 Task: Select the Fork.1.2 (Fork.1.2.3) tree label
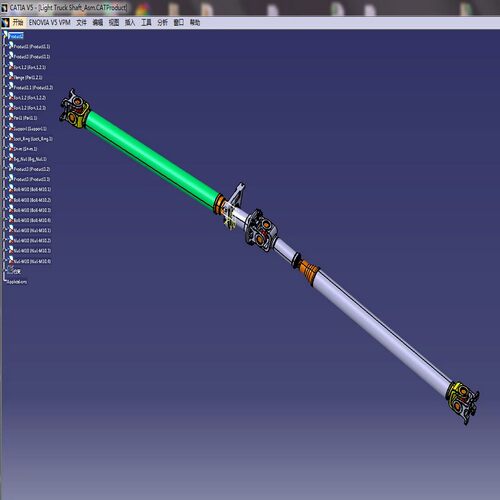click(x=30, y=108)
